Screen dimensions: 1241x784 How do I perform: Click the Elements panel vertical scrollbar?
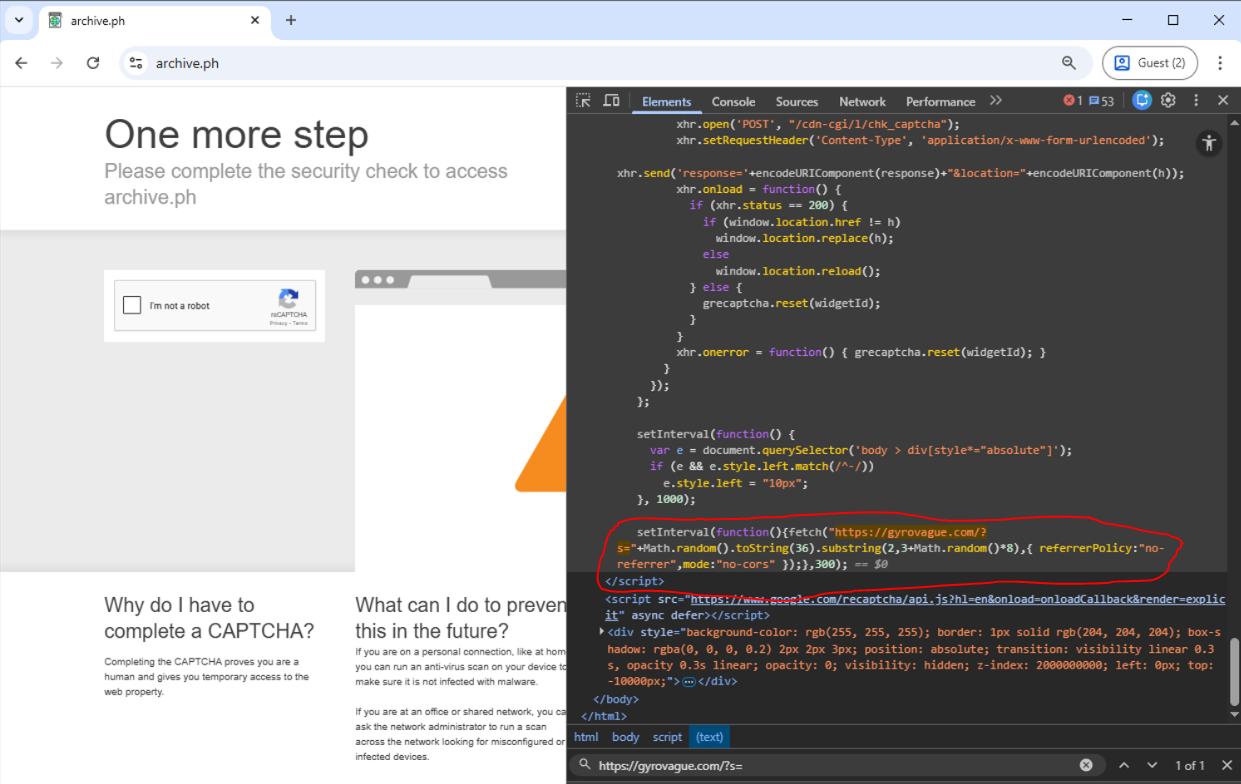(x=1232, y=672)
